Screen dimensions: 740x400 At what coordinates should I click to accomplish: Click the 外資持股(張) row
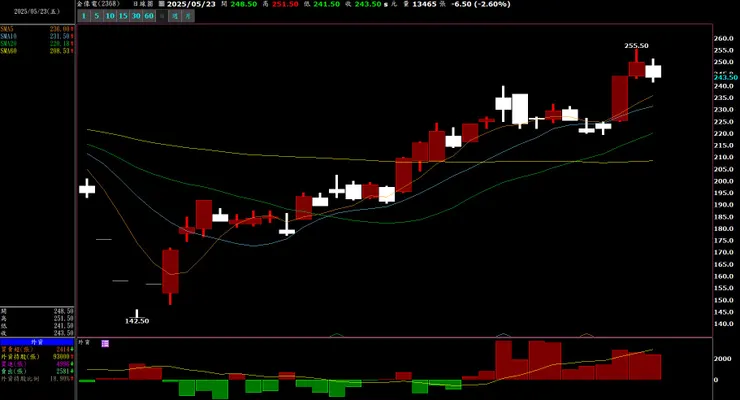[37, 357]
